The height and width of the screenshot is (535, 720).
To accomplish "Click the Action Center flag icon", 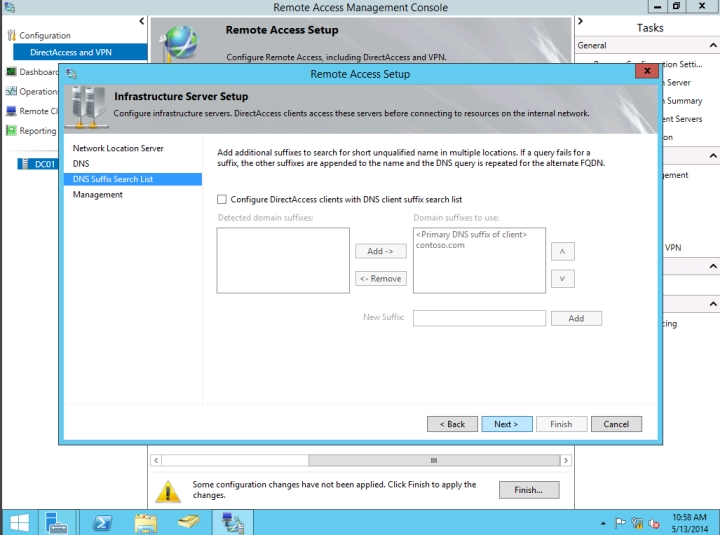I will (620, 523).
